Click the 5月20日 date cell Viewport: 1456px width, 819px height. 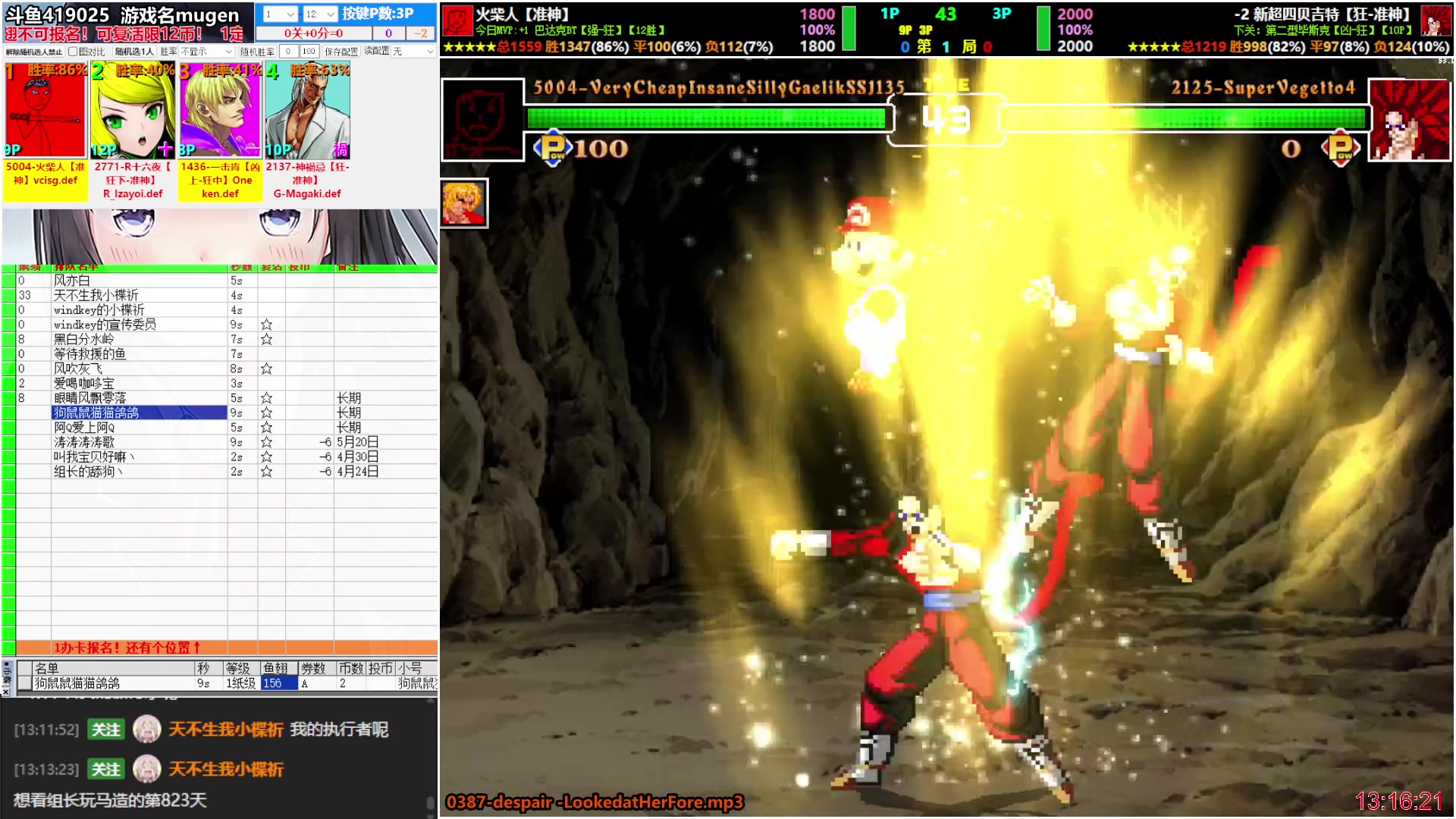point(357,442)
